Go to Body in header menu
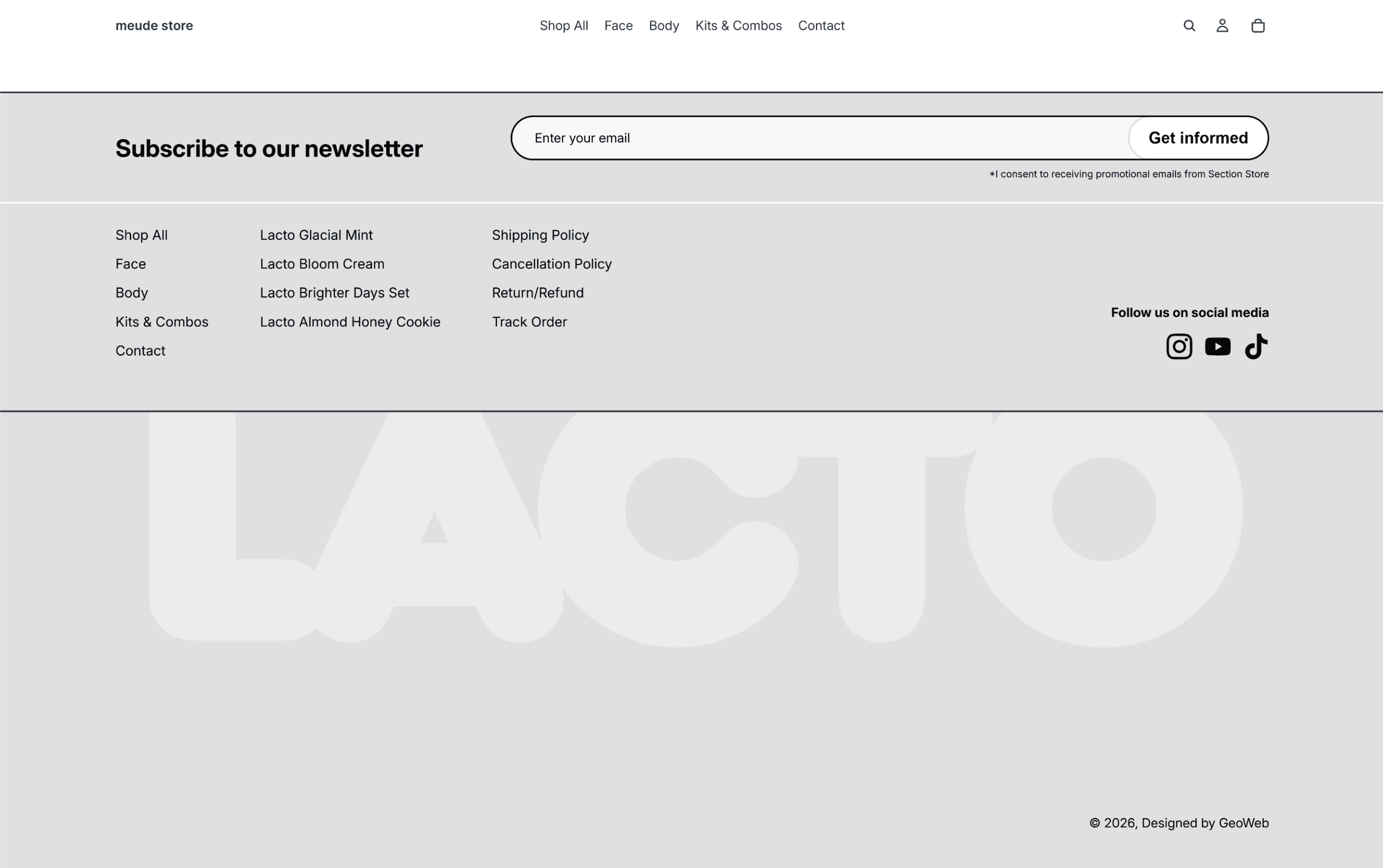1383x868 pixels. point(664,26)
